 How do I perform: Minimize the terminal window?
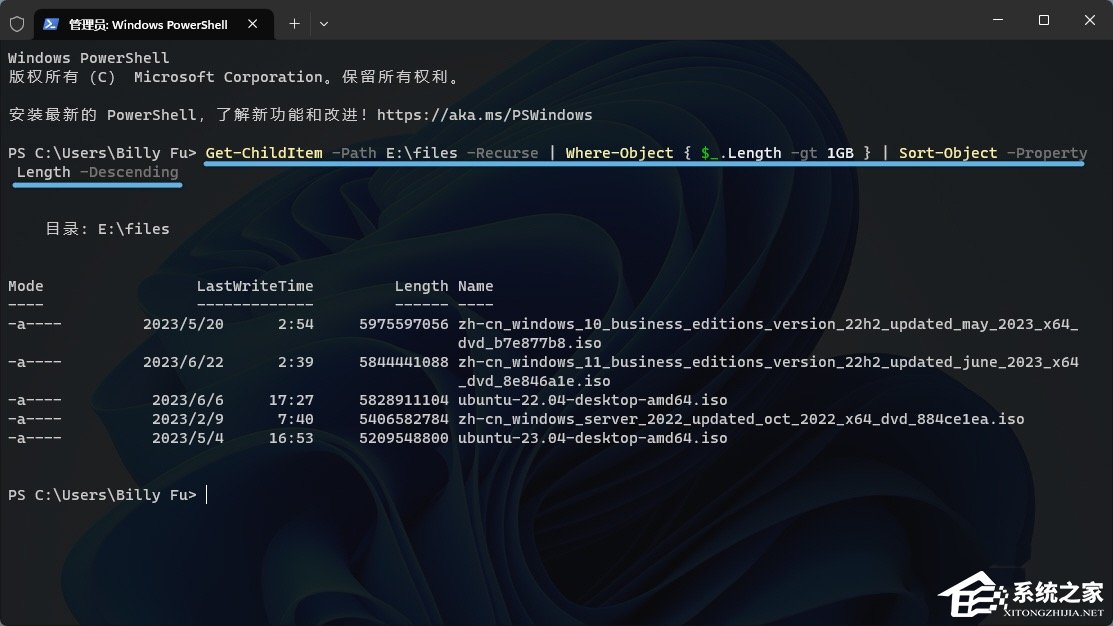pos(998,20)
